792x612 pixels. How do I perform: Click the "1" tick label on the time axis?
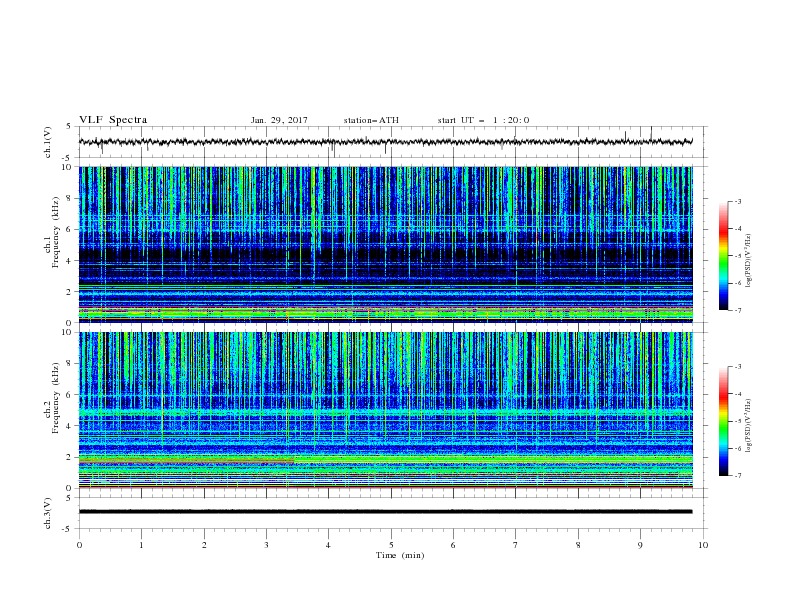tap(141, 545)
